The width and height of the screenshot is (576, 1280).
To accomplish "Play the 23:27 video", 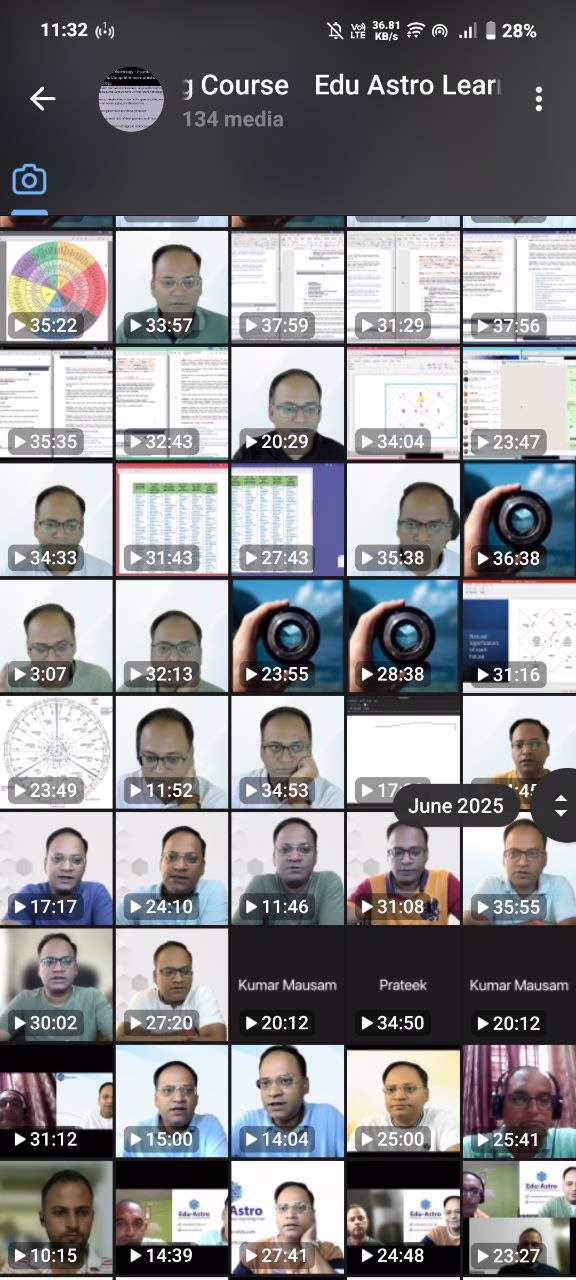I will click(x=519, y=1216).
